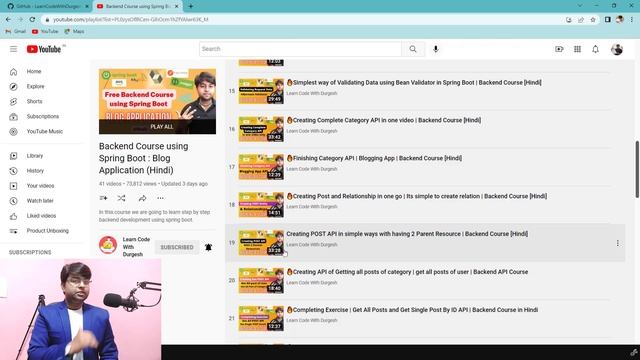The height and width of the screenshot is (360, 640).
Task: Open 'Simplest way of Validating Data' video title
Action: click(414, 82)
